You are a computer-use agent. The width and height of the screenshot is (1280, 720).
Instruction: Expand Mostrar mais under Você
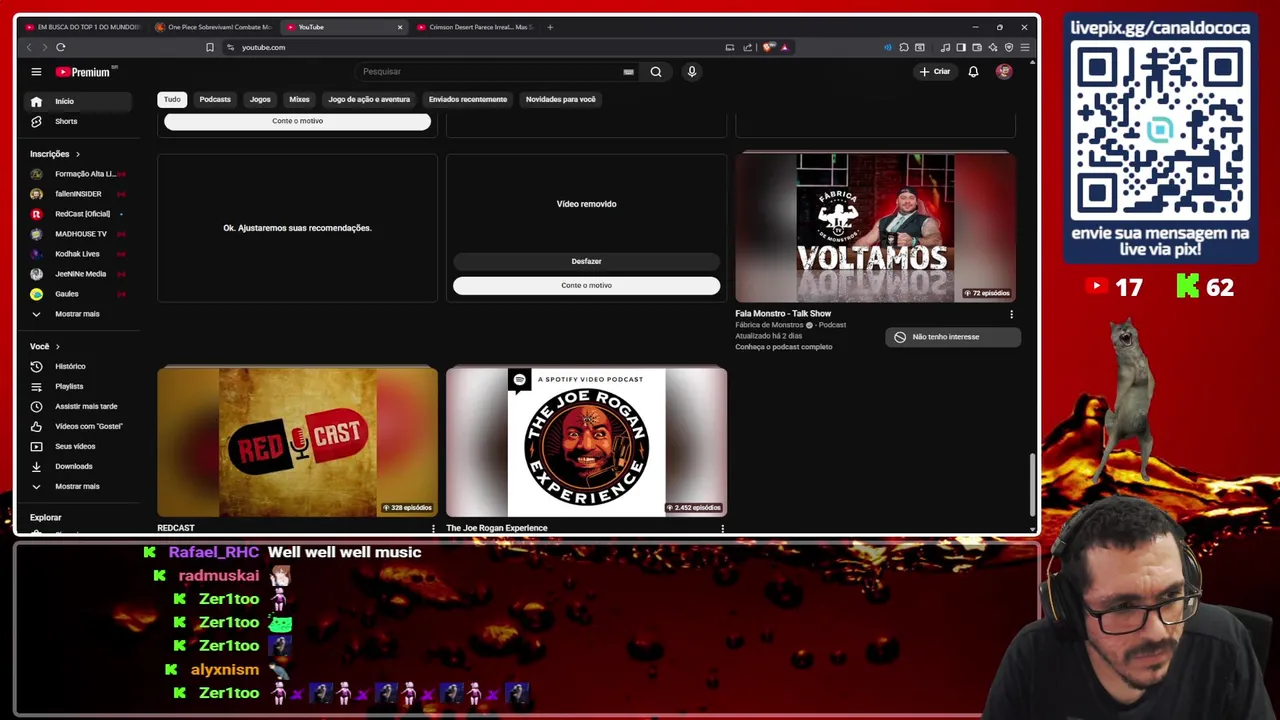(79, 486)
